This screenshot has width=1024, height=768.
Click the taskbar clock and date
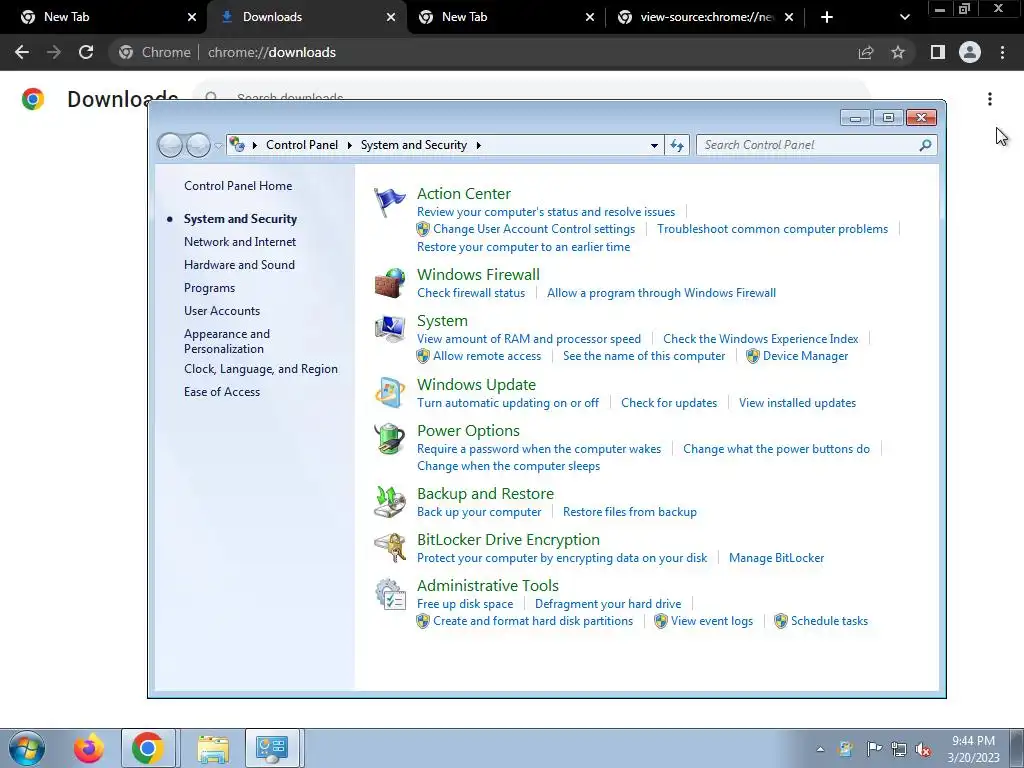(973, 749)
